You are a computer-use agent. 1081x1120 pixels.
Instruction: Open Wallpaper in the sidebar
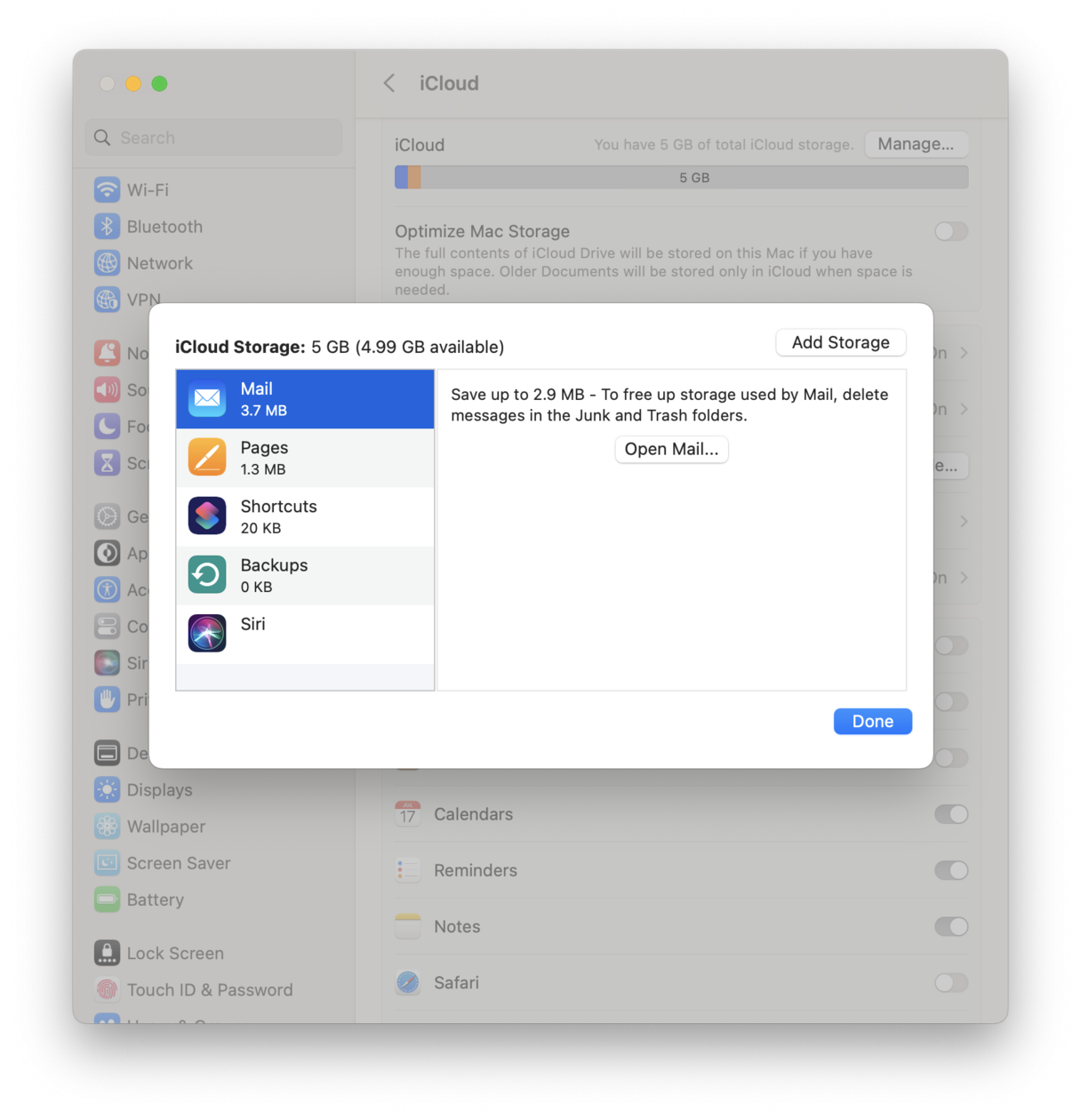pyautogui.click(x=213, y=826)
